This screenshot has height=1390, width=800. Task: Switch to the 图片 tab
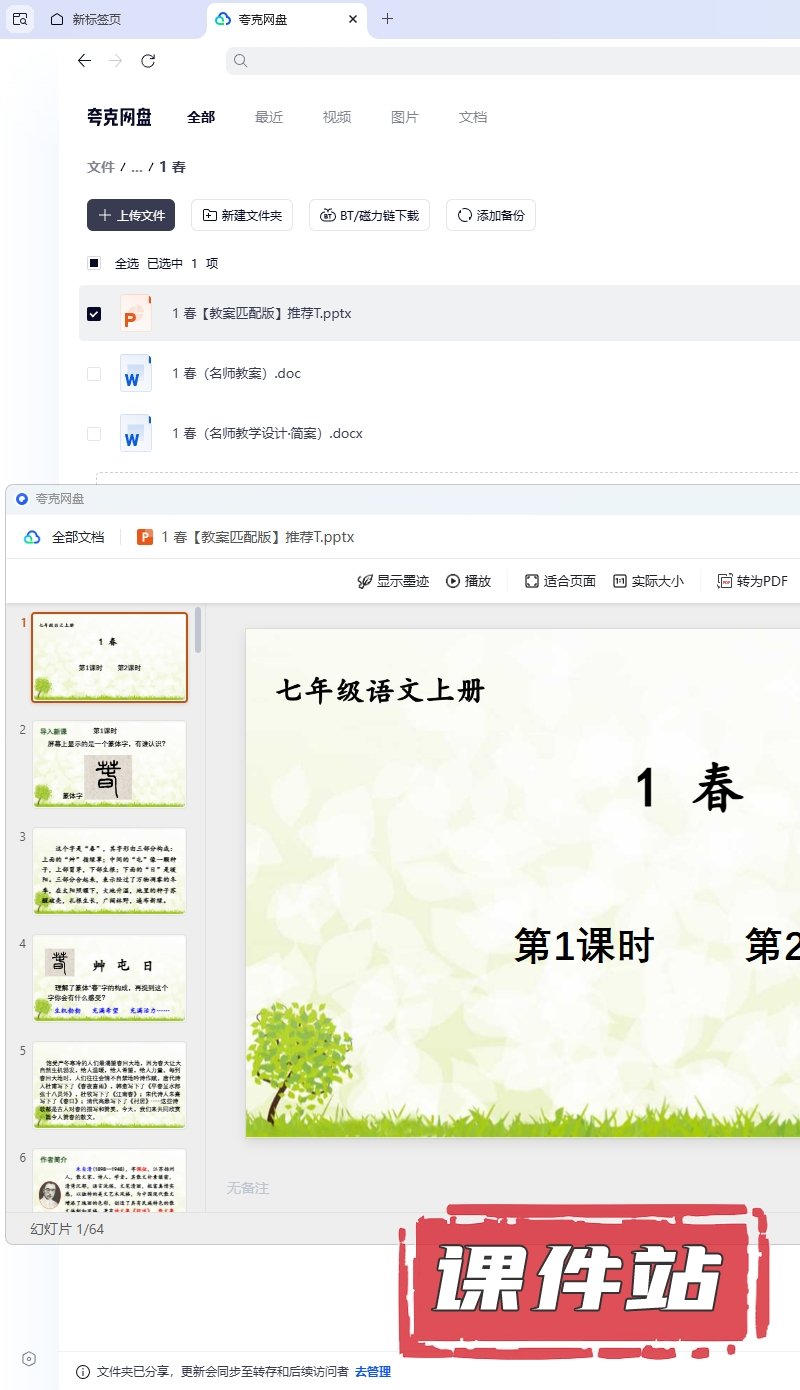[405, 117]
